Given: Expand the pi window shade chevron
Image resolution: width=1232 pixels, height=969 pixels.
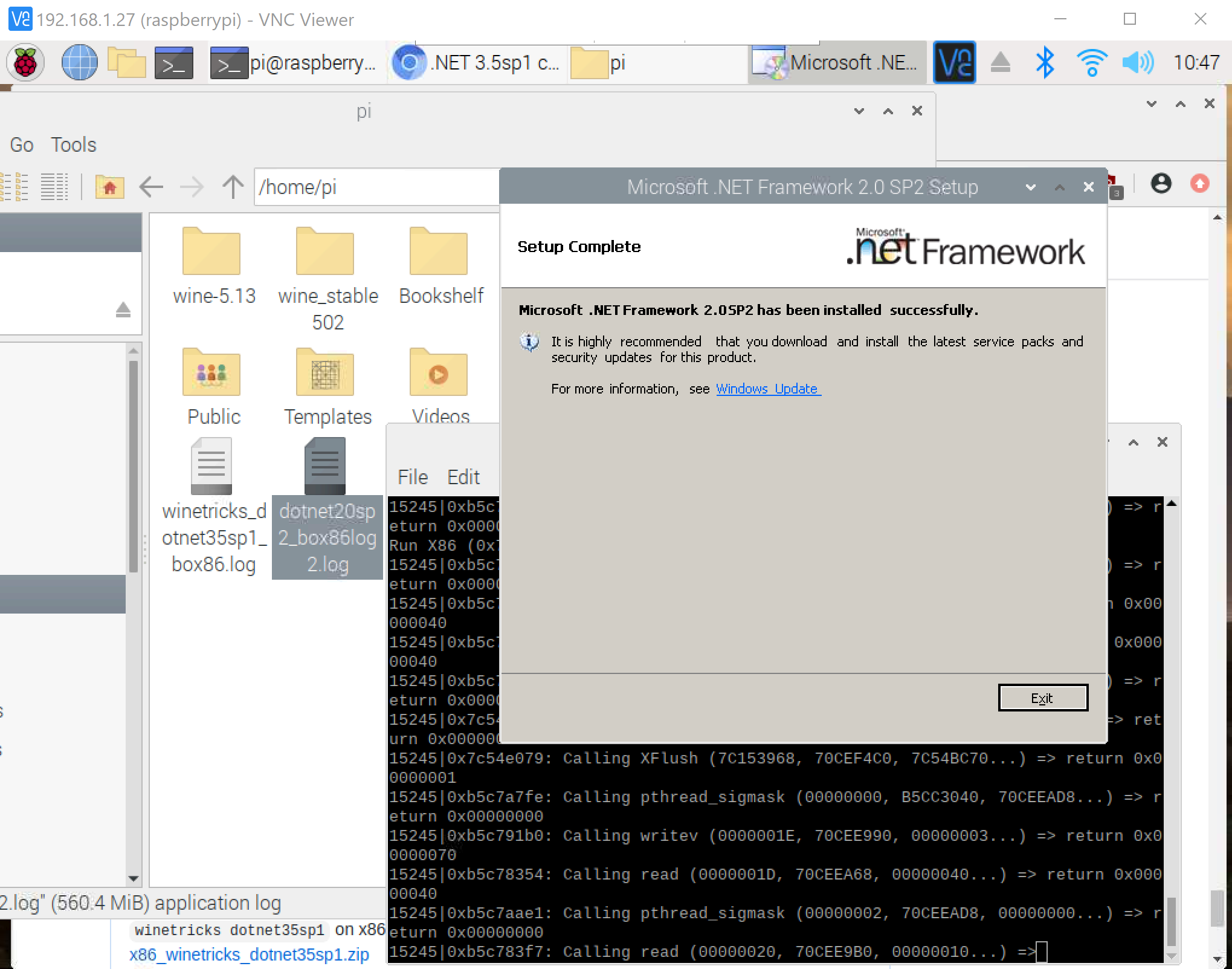Looking at the screenshot, I should [x=887, y=111].
